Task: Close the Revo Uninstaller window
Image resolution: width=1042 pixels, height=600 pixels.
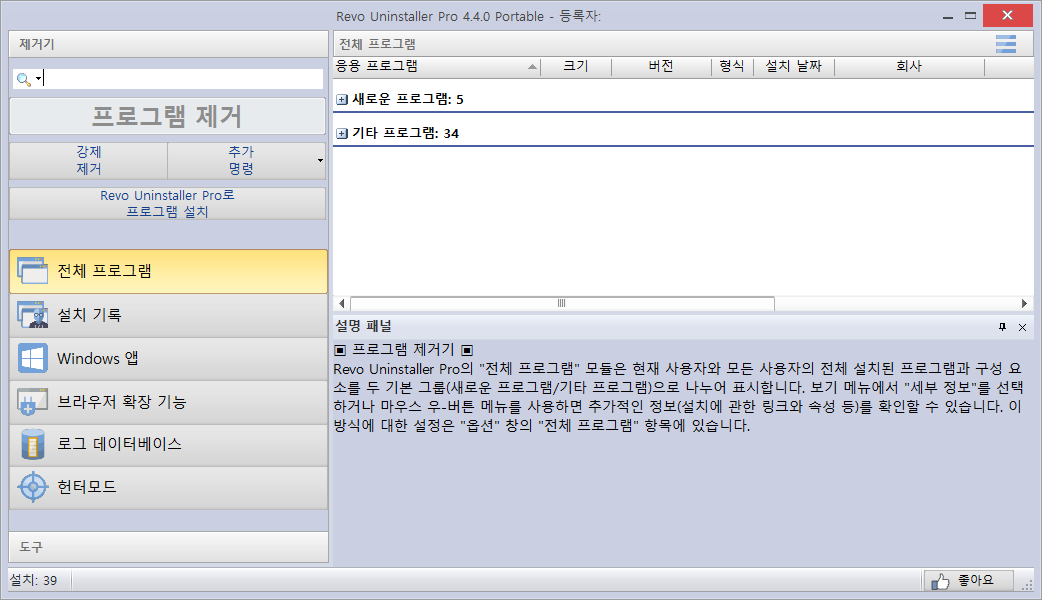Action: click(1007, 15)
